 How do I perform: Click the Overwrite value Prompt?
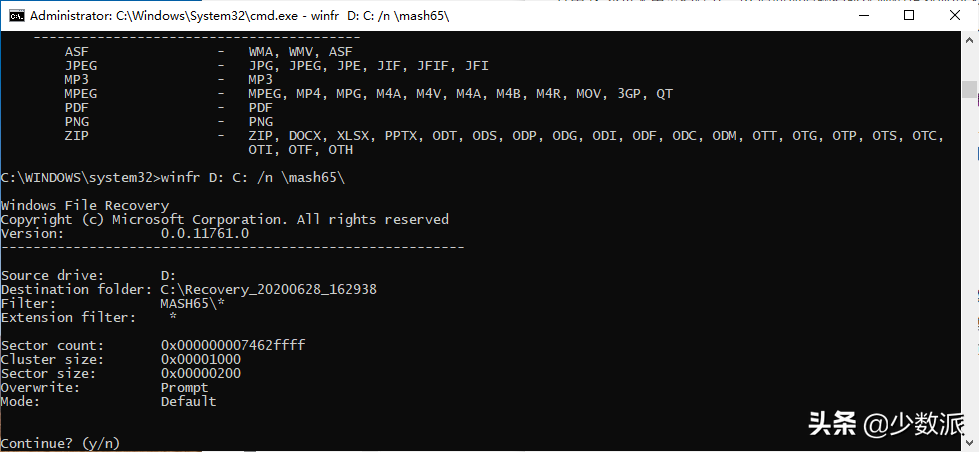point(184,388)
